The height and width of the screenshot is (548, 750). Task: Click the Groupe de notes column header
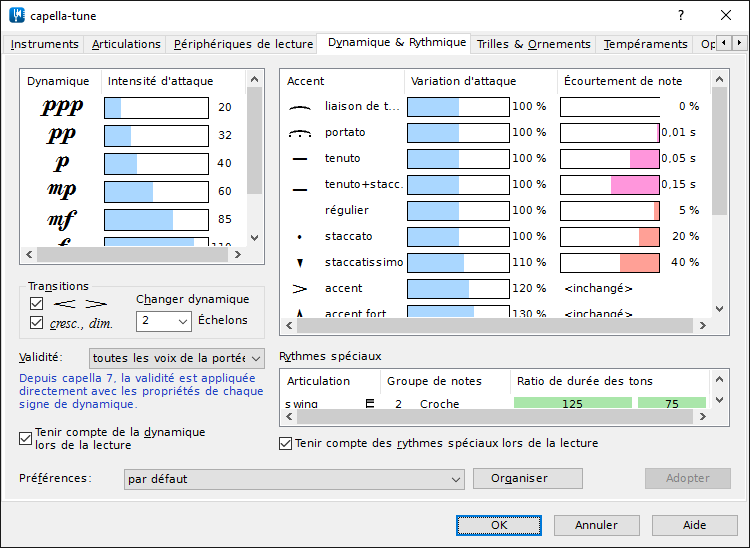tap(445, 381)
